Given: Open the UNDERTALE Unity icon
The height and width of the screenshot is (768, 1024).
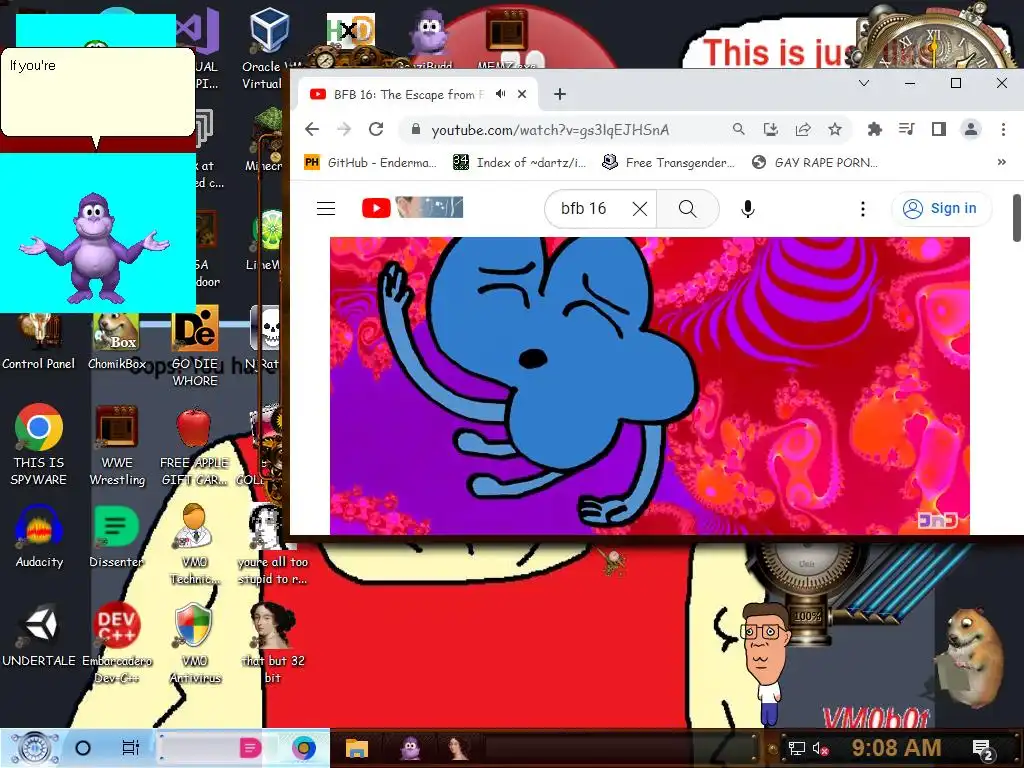Looking at the screenshot, I should click(39, 634).
